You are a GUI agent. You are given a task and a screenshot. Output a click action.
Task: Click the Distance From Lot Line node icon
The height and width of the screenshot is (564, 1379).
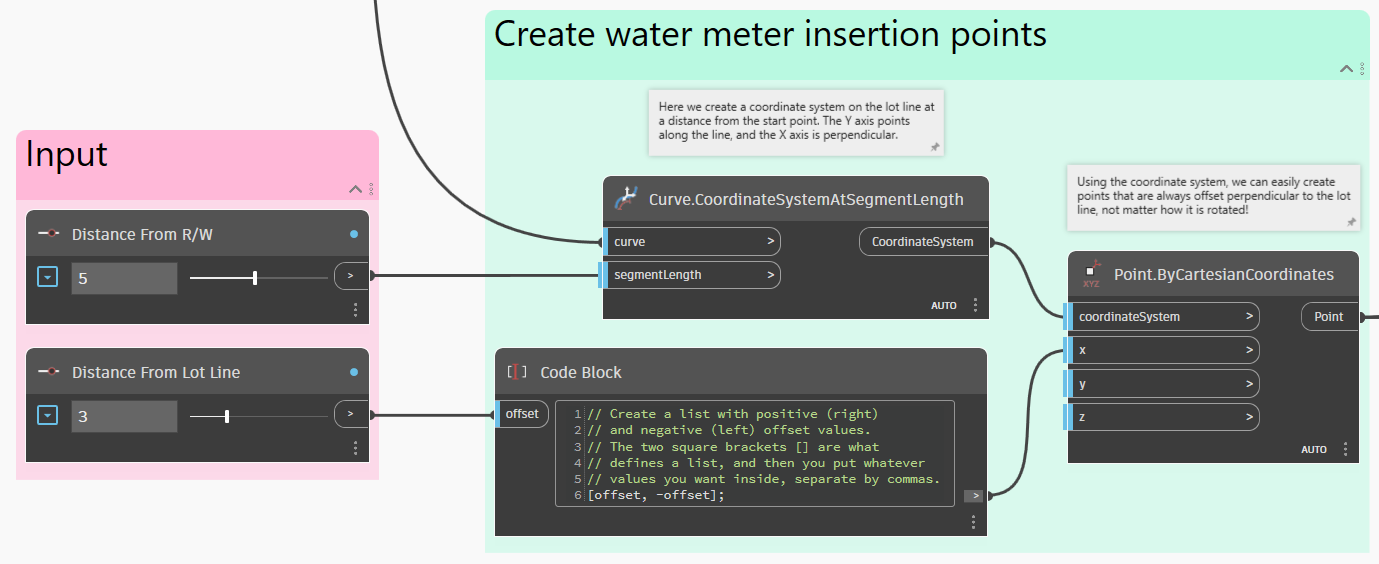pyautogui.click(x=48, y=372)
